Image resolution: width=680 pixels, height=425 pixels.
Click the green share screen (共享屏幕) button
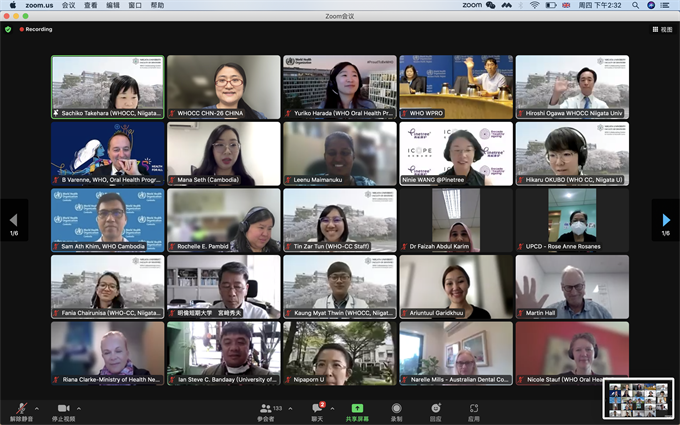click(357, 410)
